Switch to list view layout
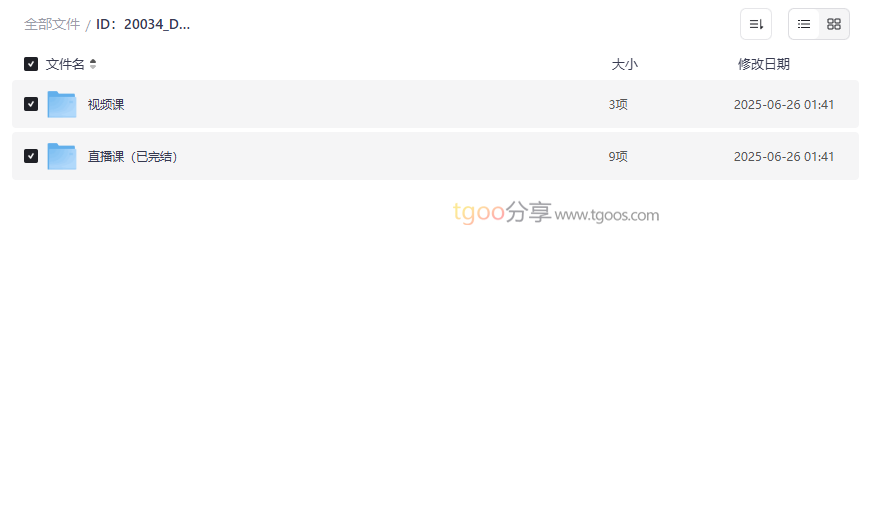The height and width of the screenshot is (514, 874). coord(804,24)
